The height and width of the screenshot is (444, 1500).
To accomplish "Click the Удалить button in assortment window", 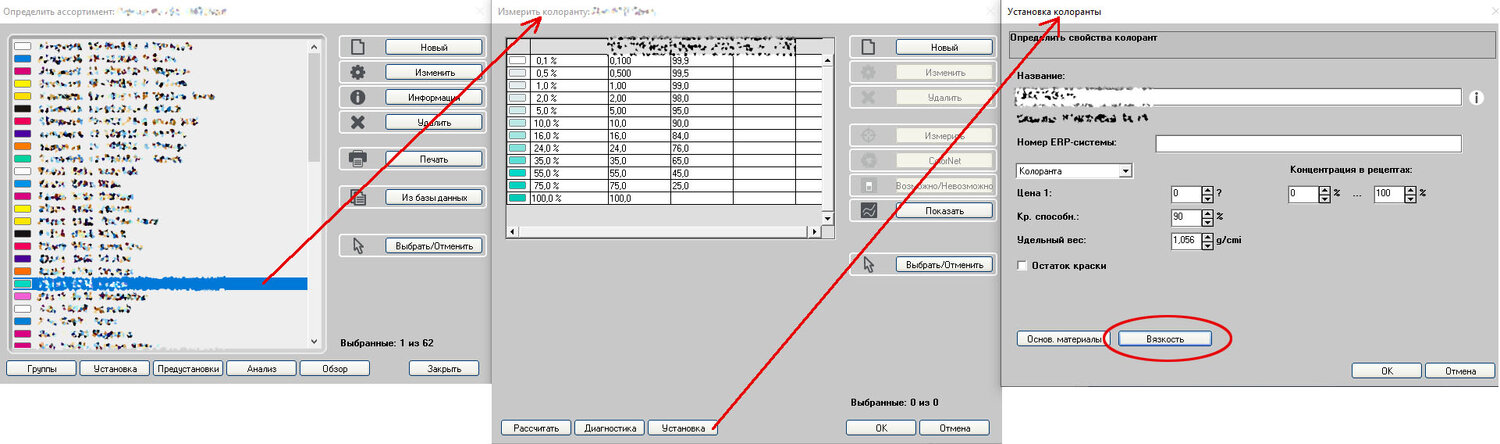I will pyautogui.click(x=434, y=122).
